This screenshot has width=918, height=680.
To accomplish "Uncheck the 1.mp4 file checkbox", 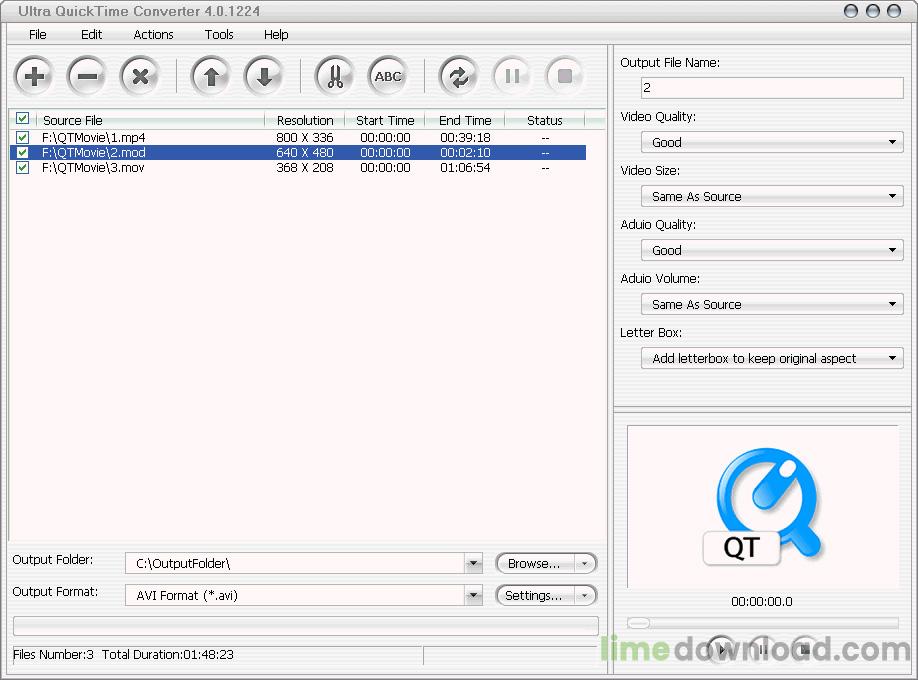I will pos(23,137).
